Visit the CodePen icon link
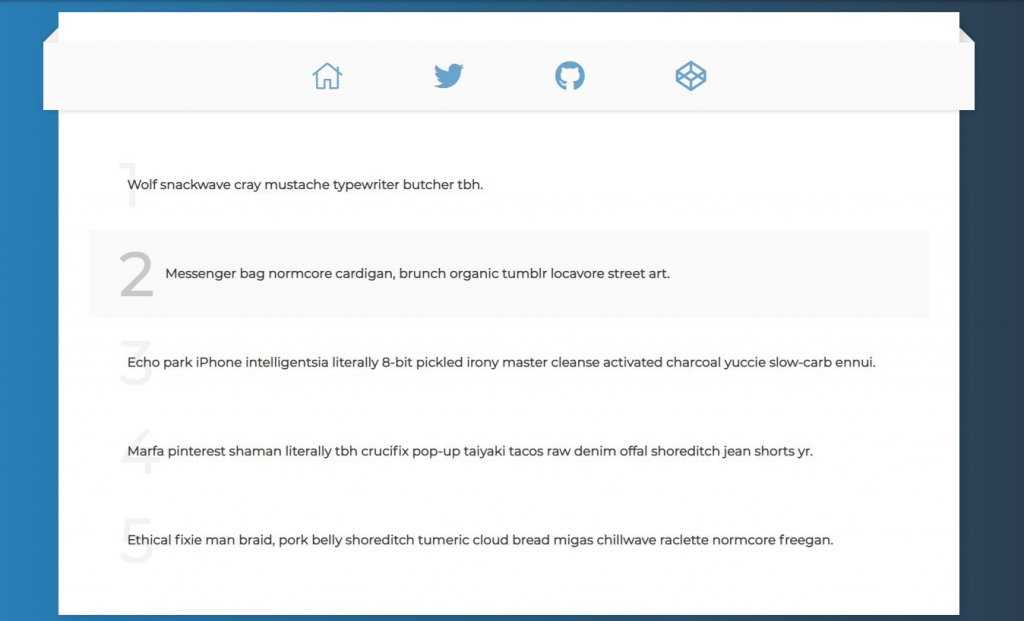1024x621 pixels. click(690, 76)
